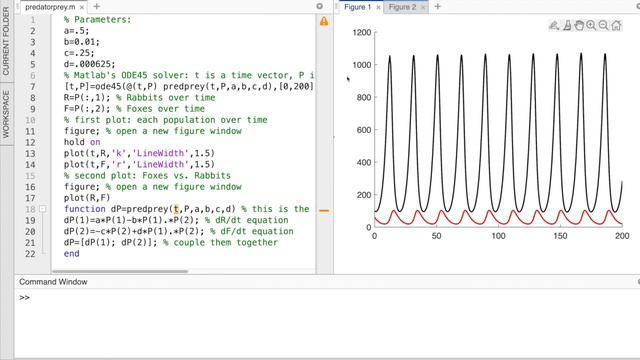Viewport: 640px width, 360px height.
Task: Click the '% Parameters:' comment line
Action: pos(98,20)
